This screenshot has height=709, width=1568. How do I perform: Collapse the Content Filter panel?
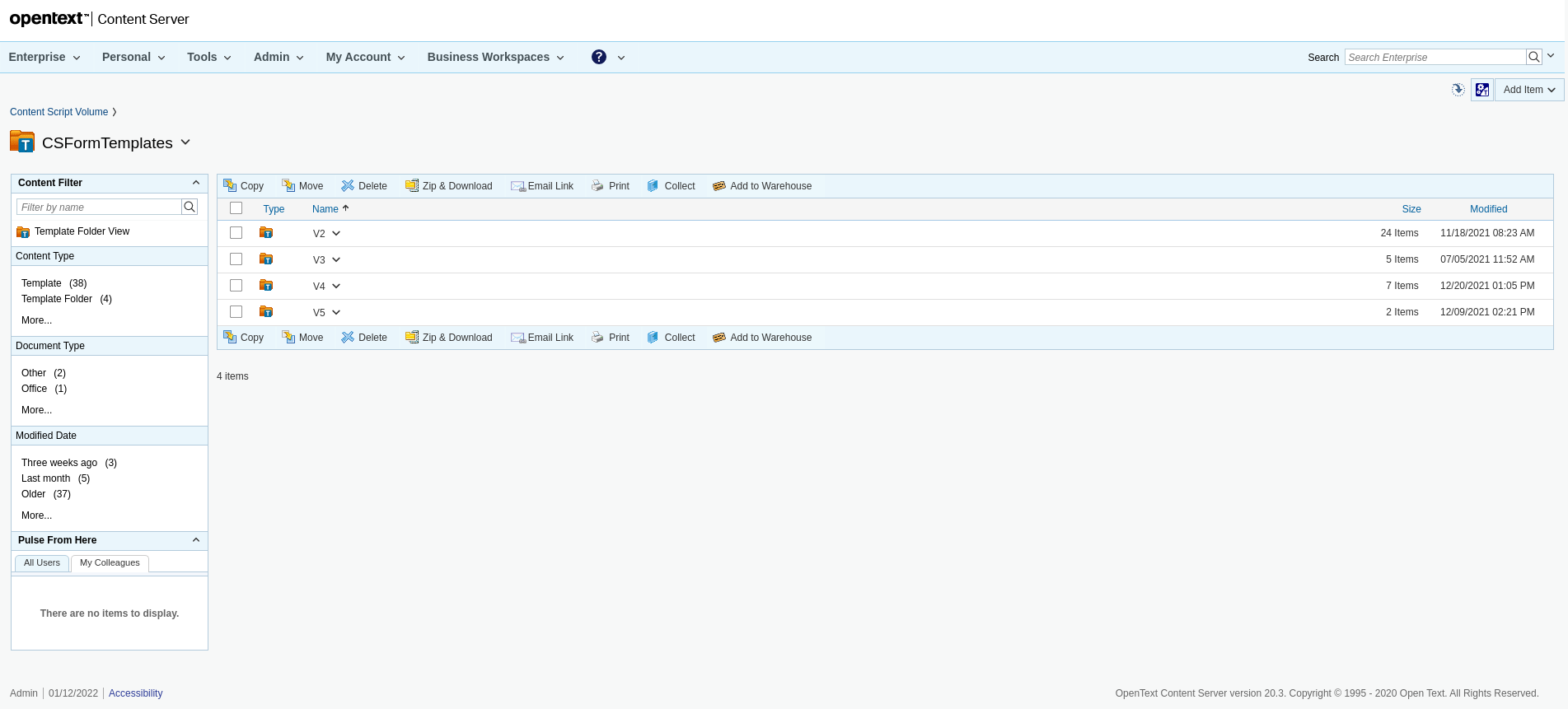[195, 183]
